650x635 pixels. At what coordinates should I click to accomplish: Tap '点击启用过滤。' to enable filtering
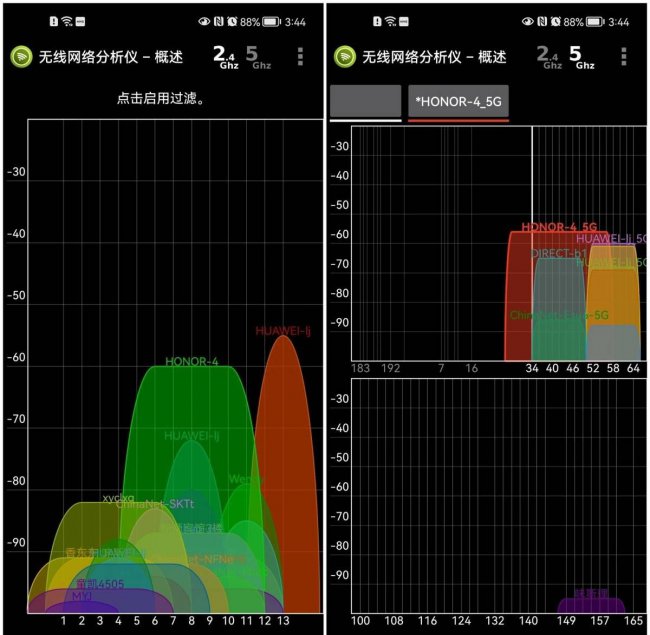click(161, 98)
